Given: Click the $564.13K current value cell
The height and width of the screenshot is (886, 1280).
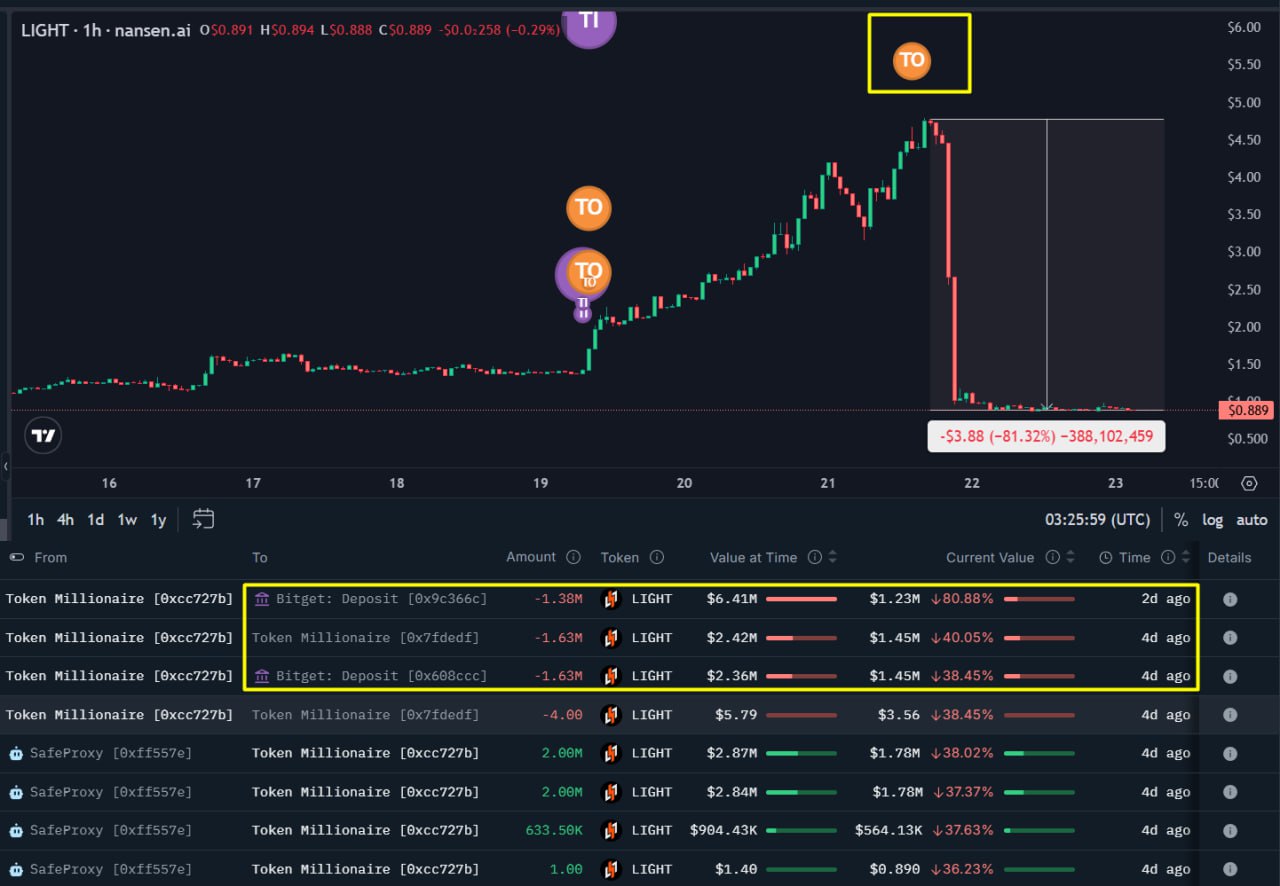Looking at the screenshot, I should coord(889,830).
